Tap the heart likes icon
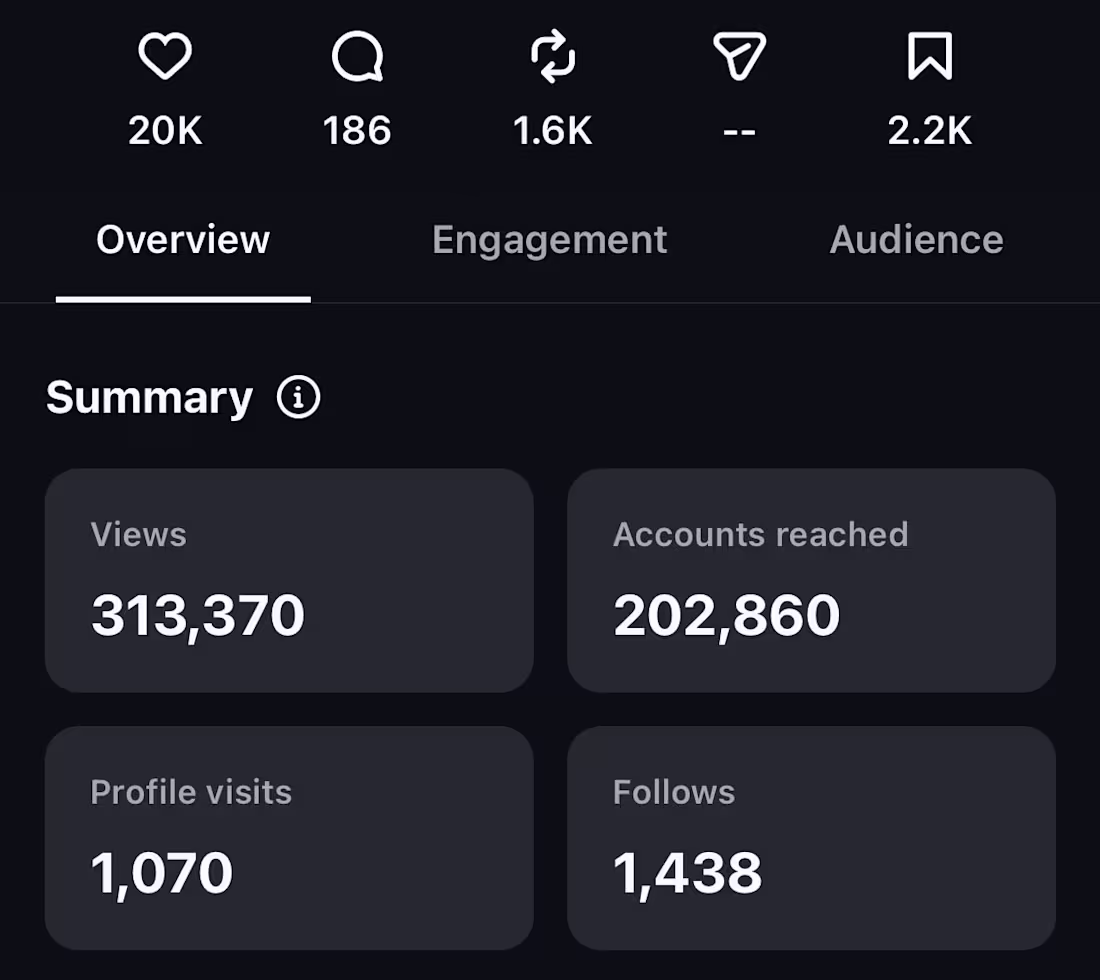Image resolution: width=1100 pixels, height=980 pixels. coord(165,55)
